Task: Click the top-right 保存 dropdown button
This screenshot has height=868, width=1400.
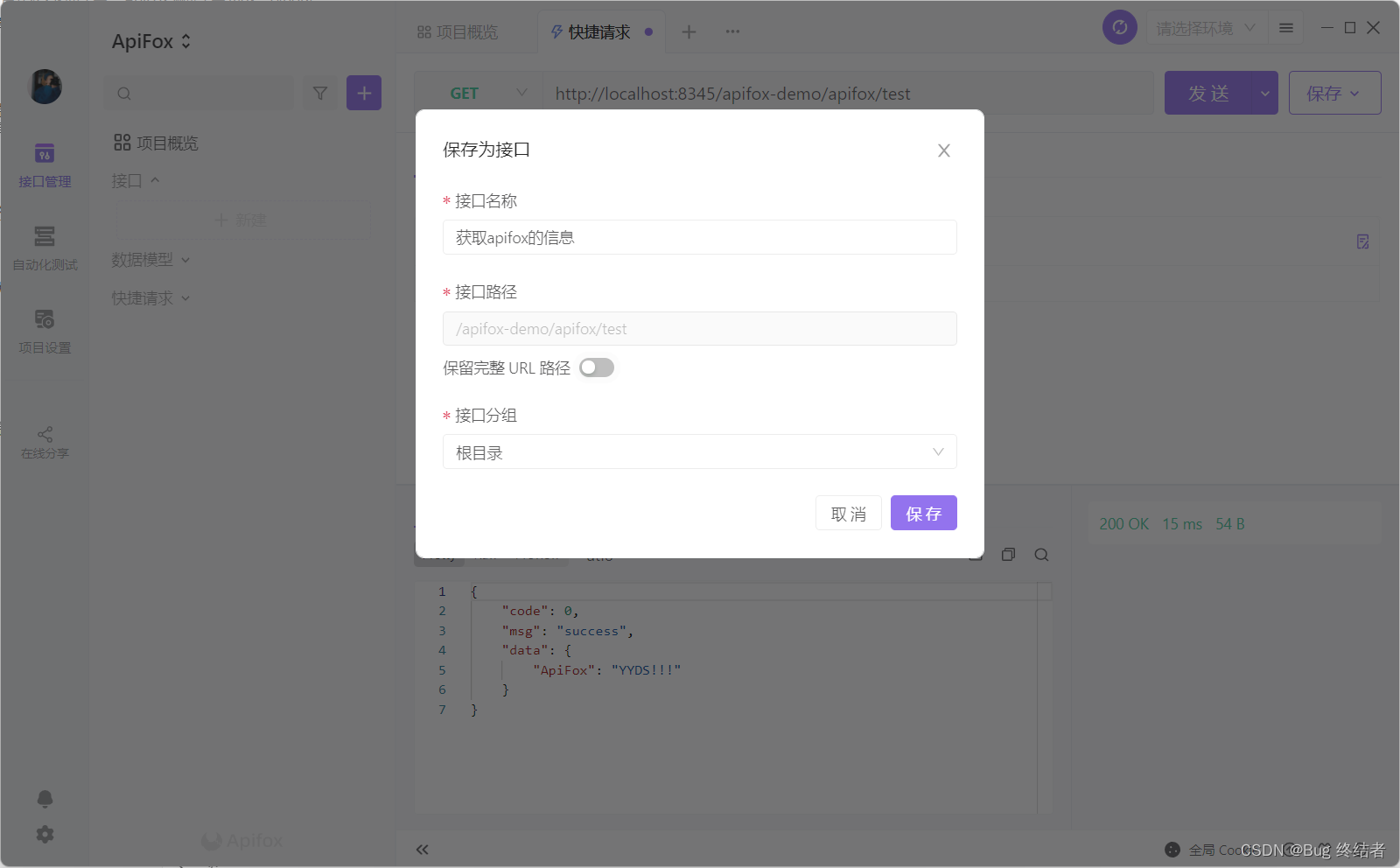Action: click(x=1334, y=93)
